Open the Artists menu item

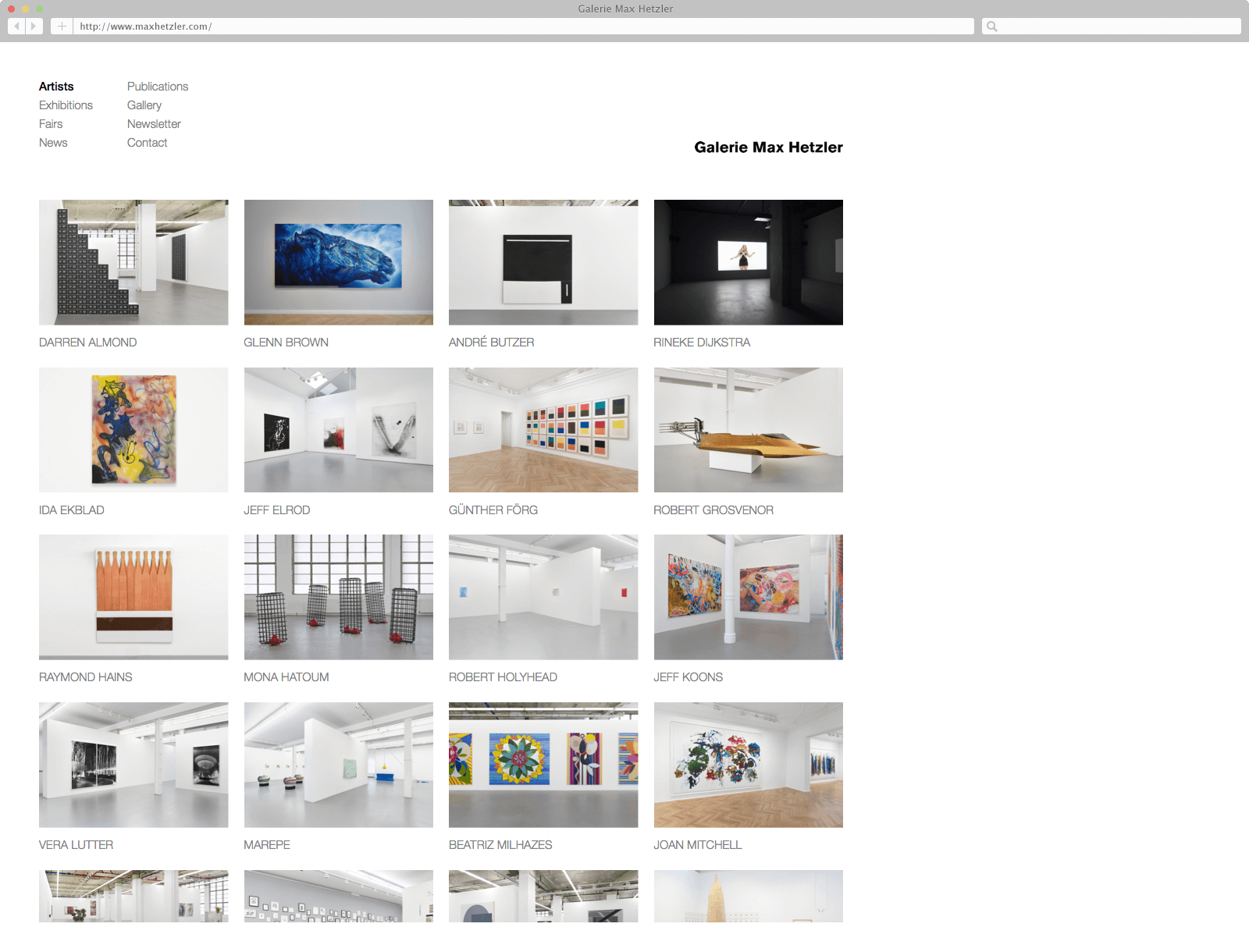[56, 87]
